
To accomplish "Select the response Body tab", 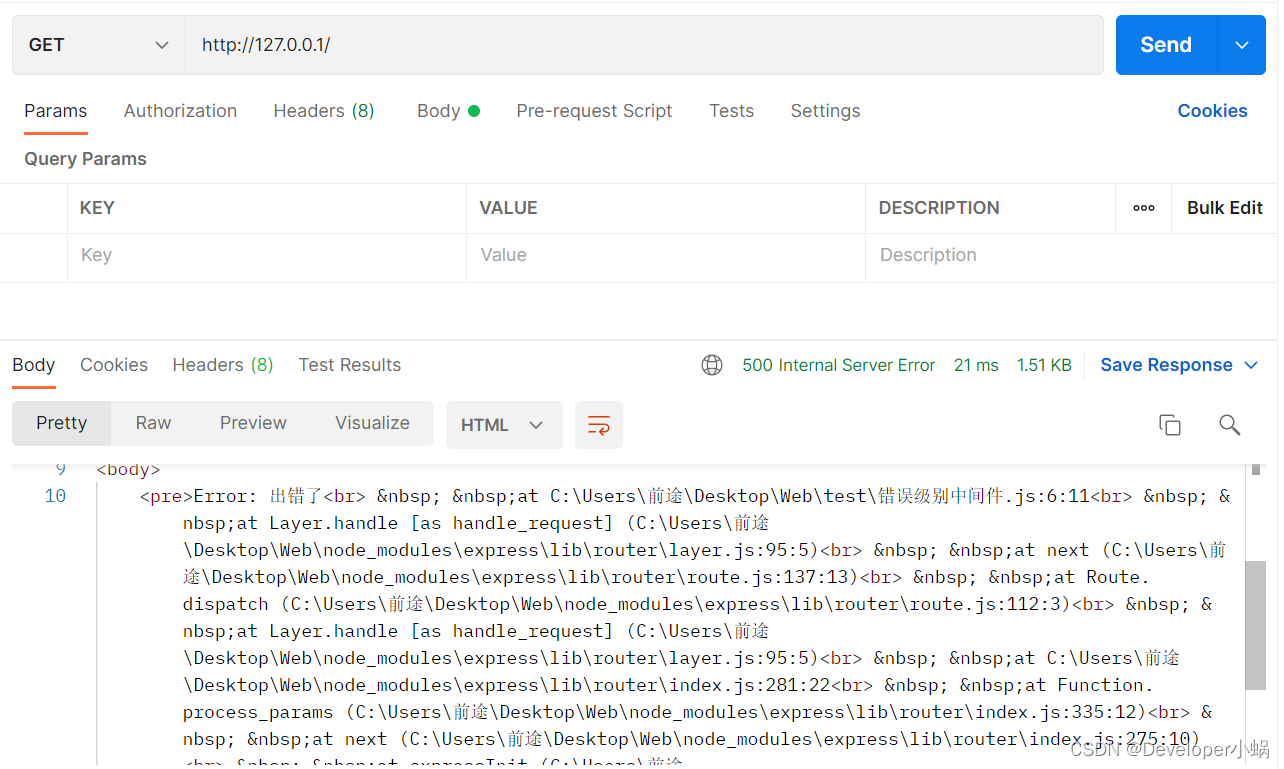I will [34, 365].
